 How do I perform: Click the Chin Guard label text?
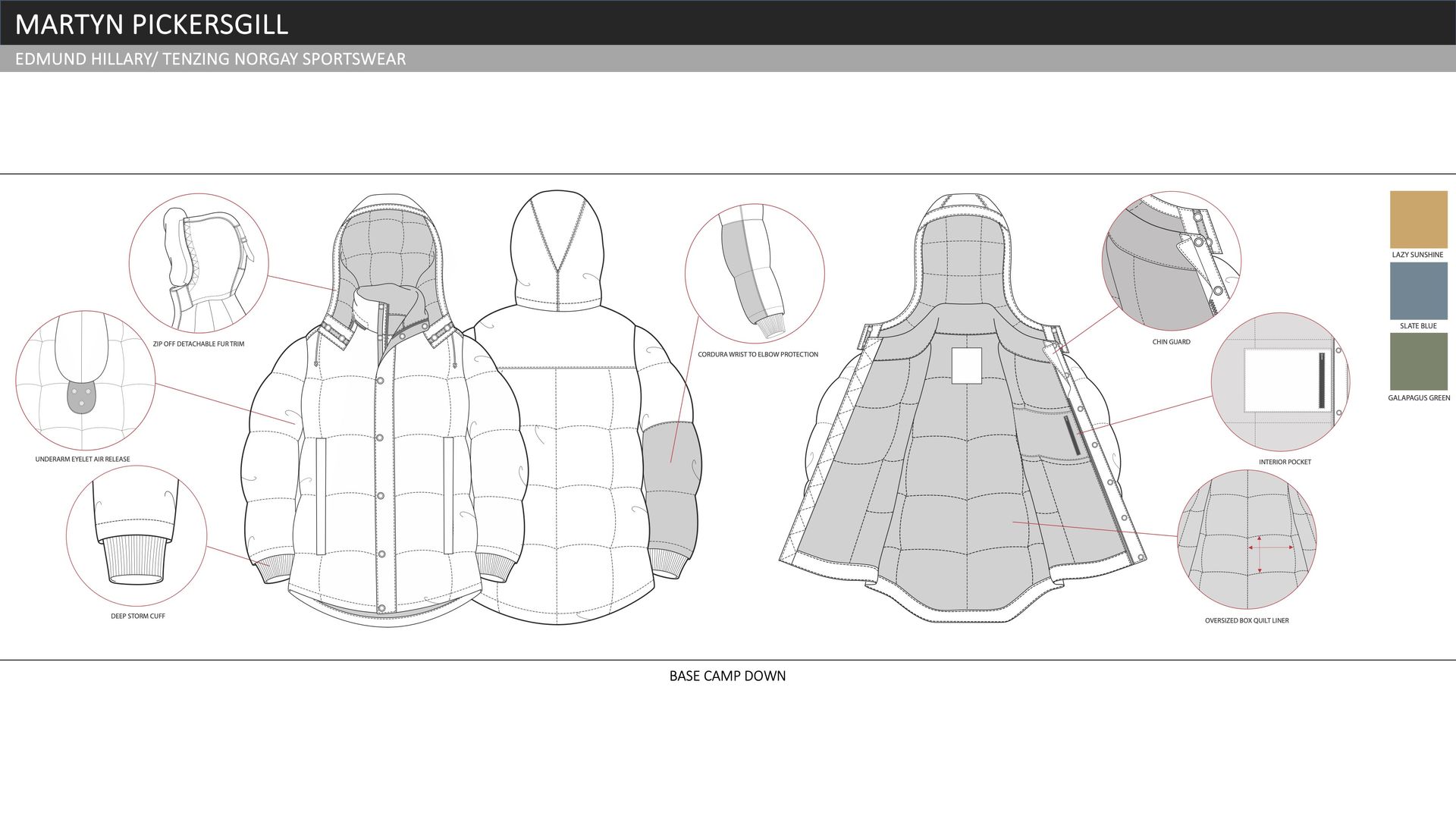click(1171, 342)
